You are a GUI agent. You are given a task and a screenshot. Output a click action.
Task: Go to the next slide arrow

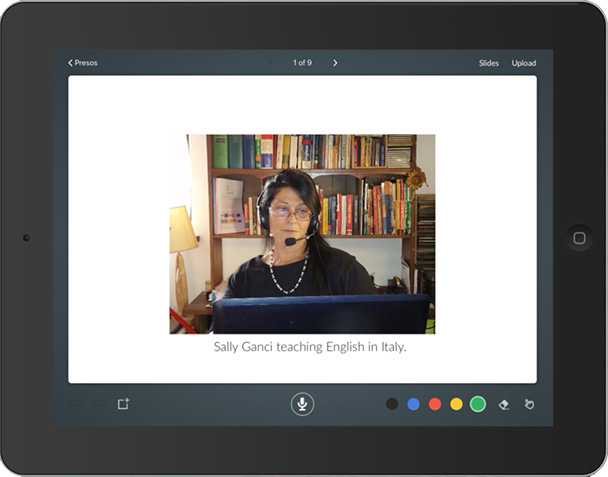(335, 63)
